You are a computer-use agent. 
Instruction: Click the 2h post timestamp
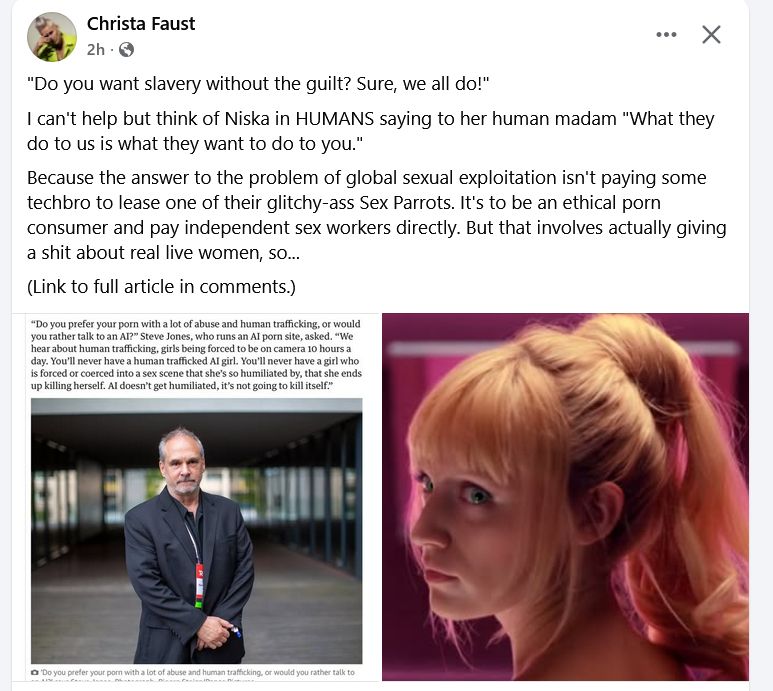(x=96, y=49)
